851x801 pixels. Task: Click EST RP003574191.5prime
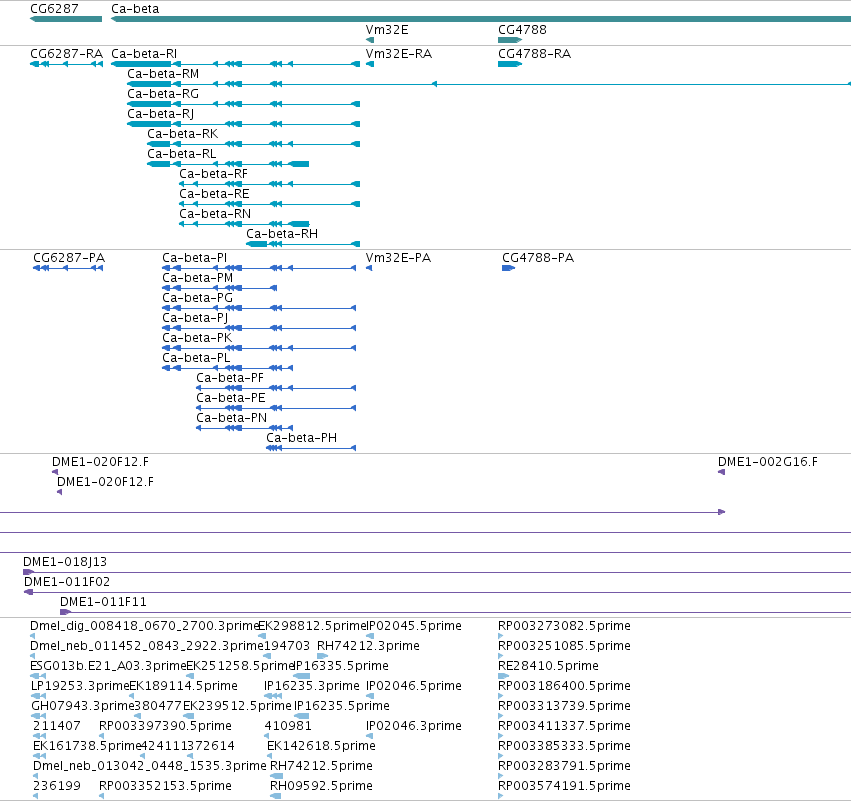tap(564, 786)
